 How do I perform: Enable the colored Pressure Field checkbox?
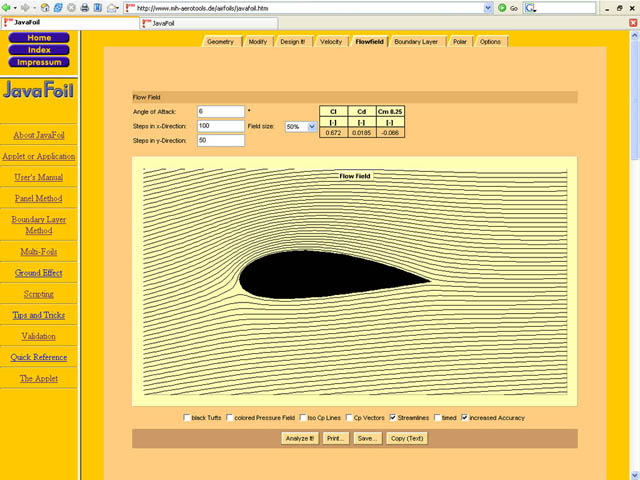(230, 418)
